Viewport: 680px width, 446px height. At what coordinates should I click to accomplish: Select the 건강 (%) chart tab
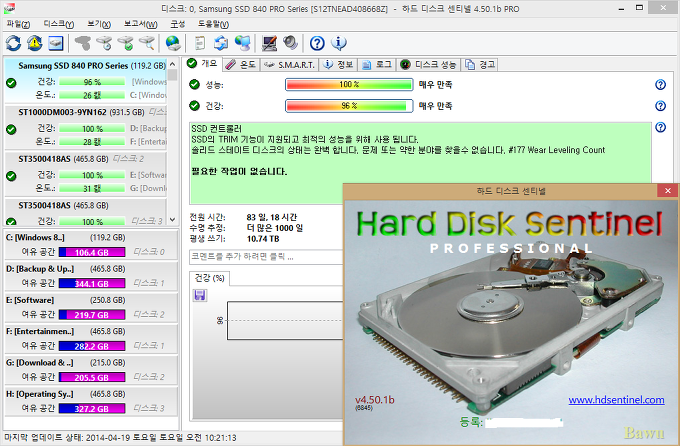click(209, 278)
